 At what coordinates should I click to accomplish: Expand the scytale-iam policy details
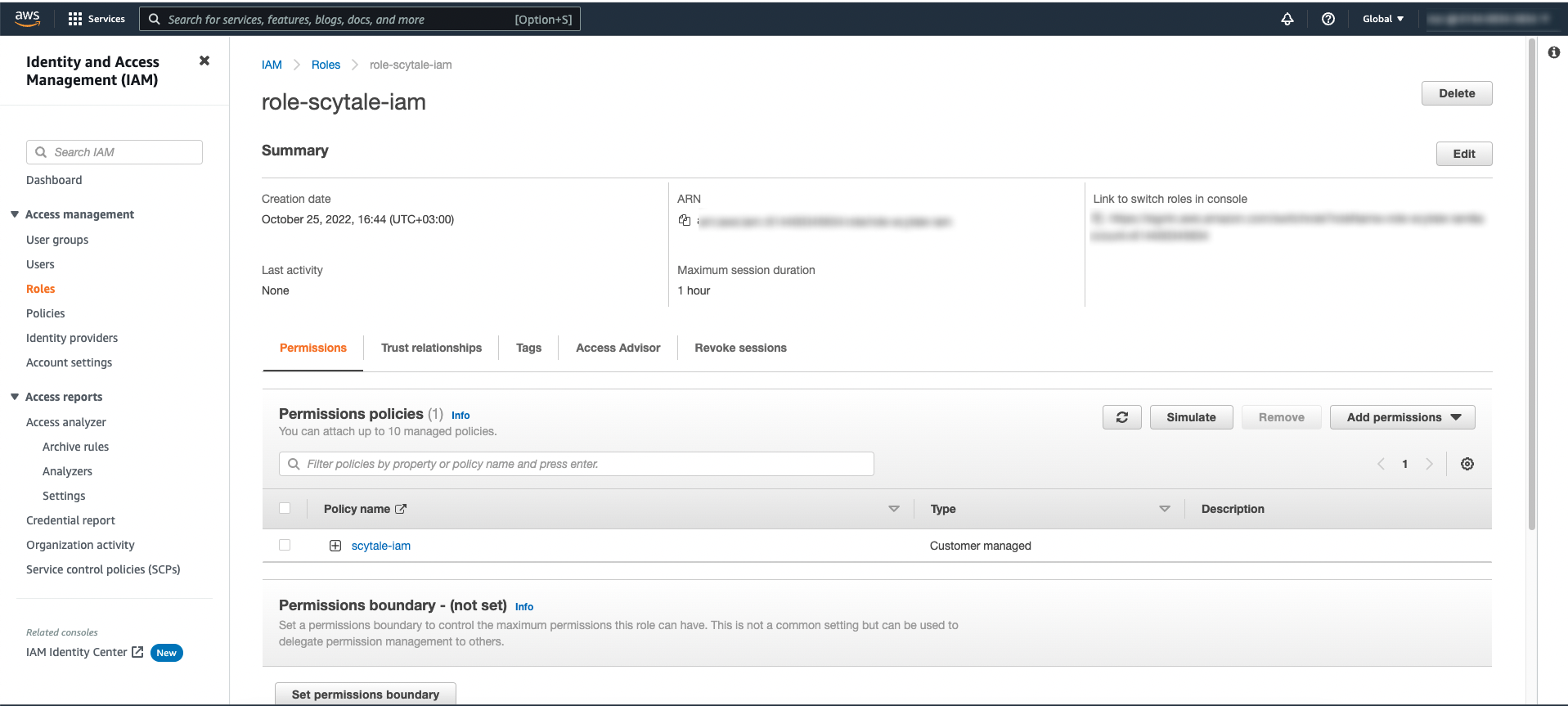tap(335, 546)
